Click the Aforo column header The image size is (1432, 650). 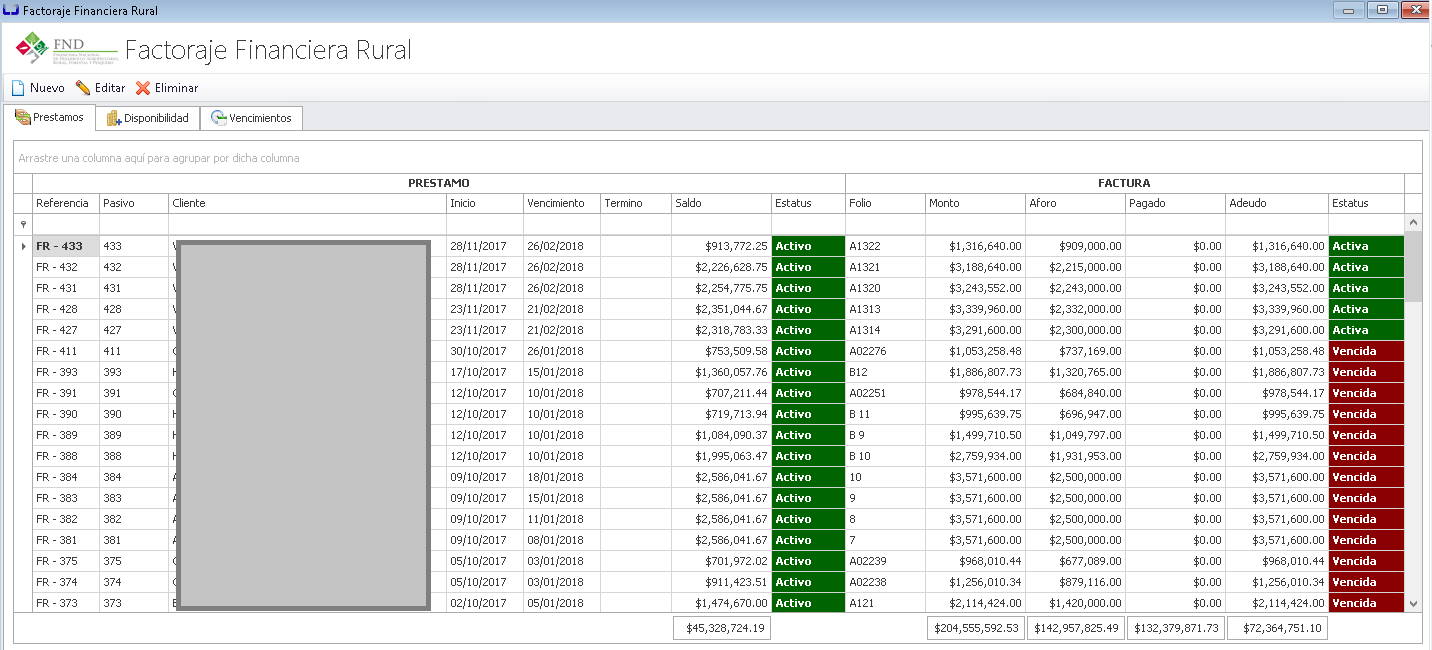(1075, 203)
